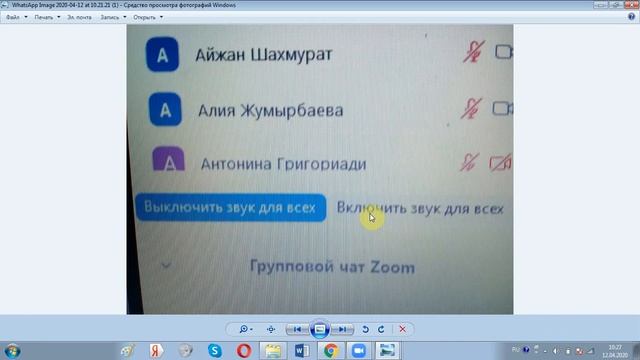640x360 pixels.
Task: Go to the previous photo
Action: coord(297,329)
